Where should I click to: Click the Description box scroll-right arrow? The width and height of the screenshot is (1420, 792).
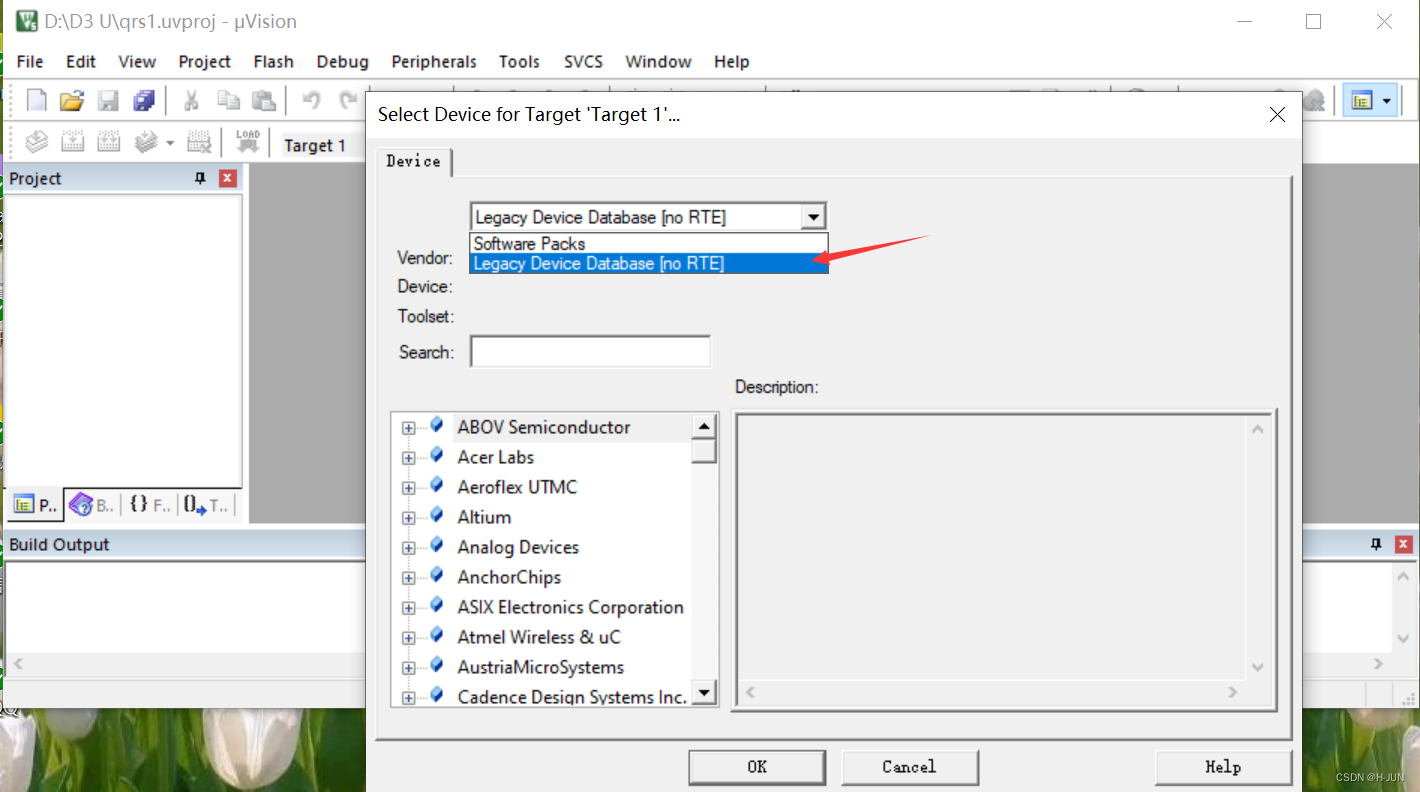pos(1233,692)
